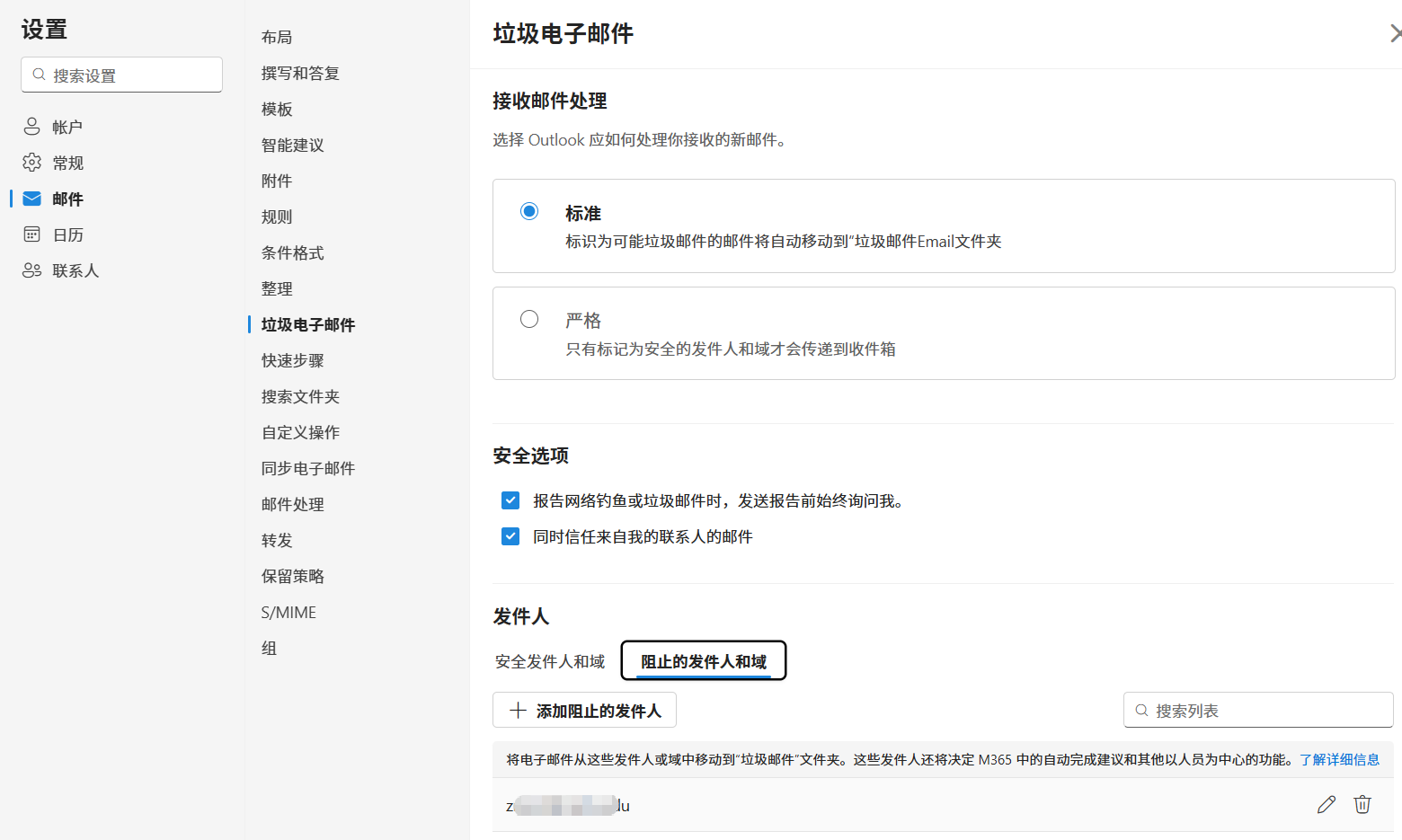The width and height of the screenshot is (1402, 840).
Task: Select the 标准 radio option
Action: click(x=529, y=211)
